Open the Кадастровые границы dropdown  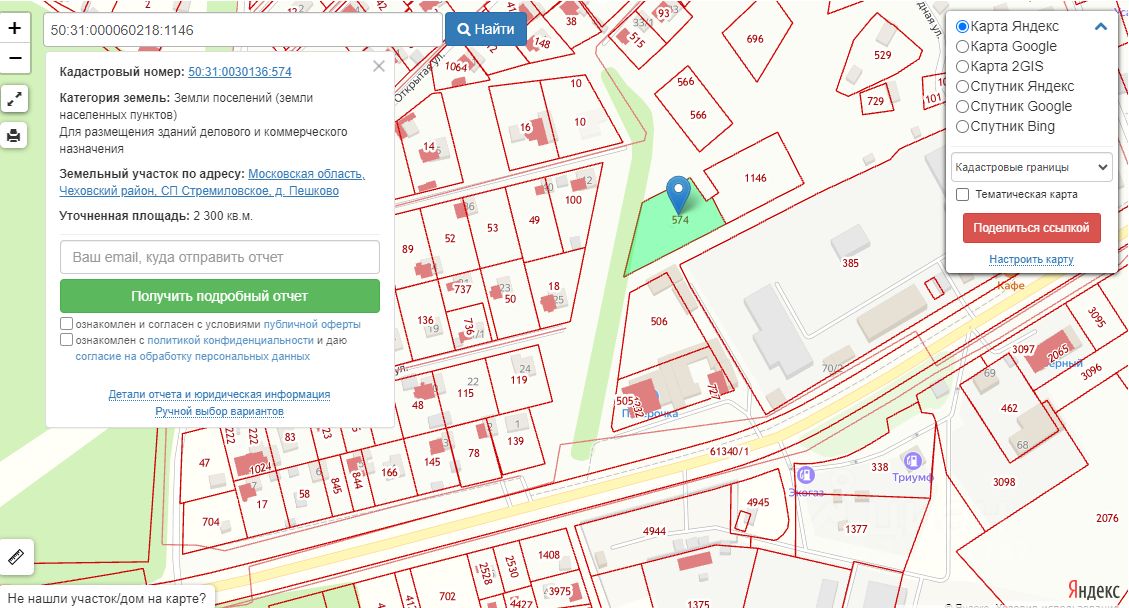(1031, 167)
